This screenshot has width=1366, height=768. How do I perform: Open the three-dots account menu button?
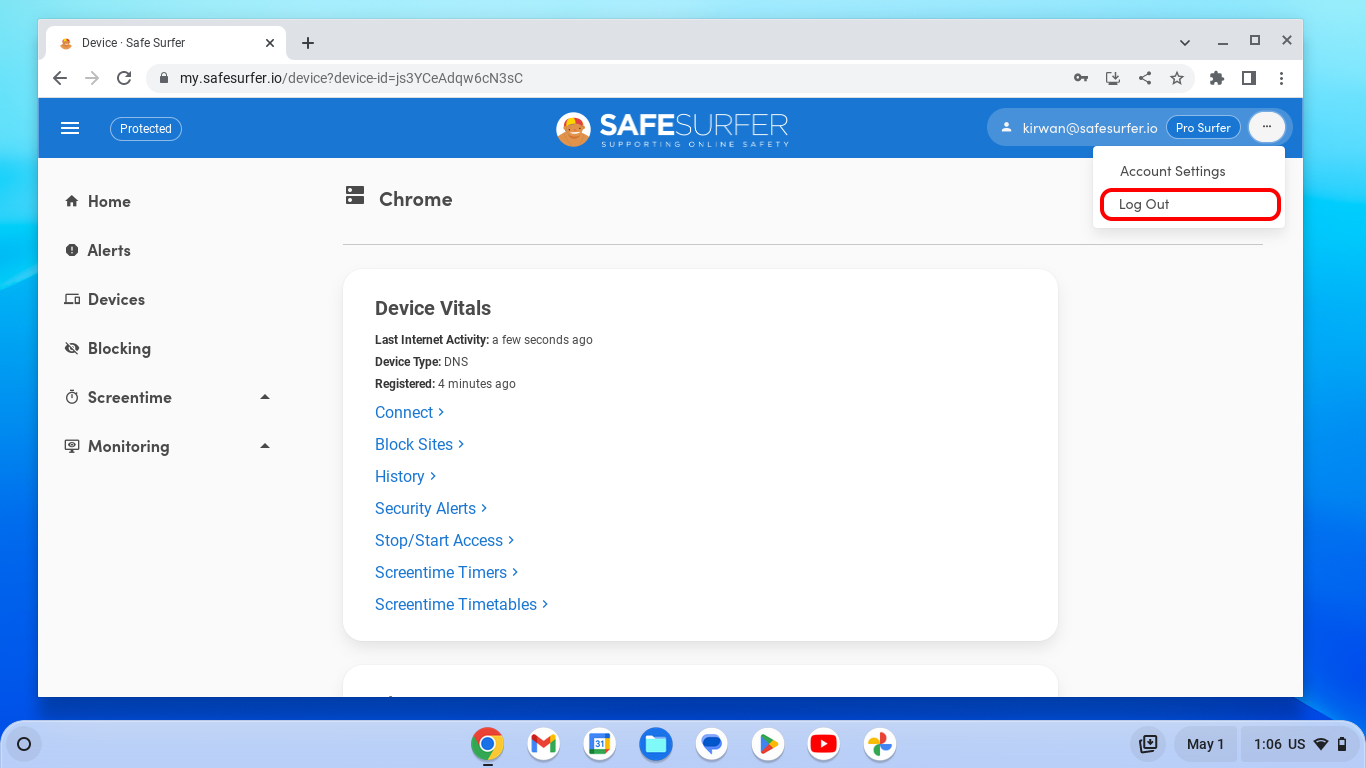click(1266, 127)
